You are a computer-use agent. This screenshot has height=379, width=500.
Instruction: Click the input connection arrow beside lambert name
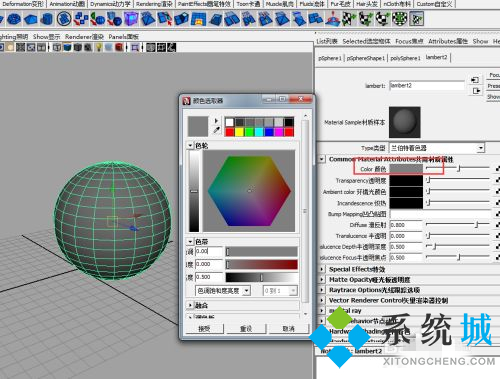[475, 80]
